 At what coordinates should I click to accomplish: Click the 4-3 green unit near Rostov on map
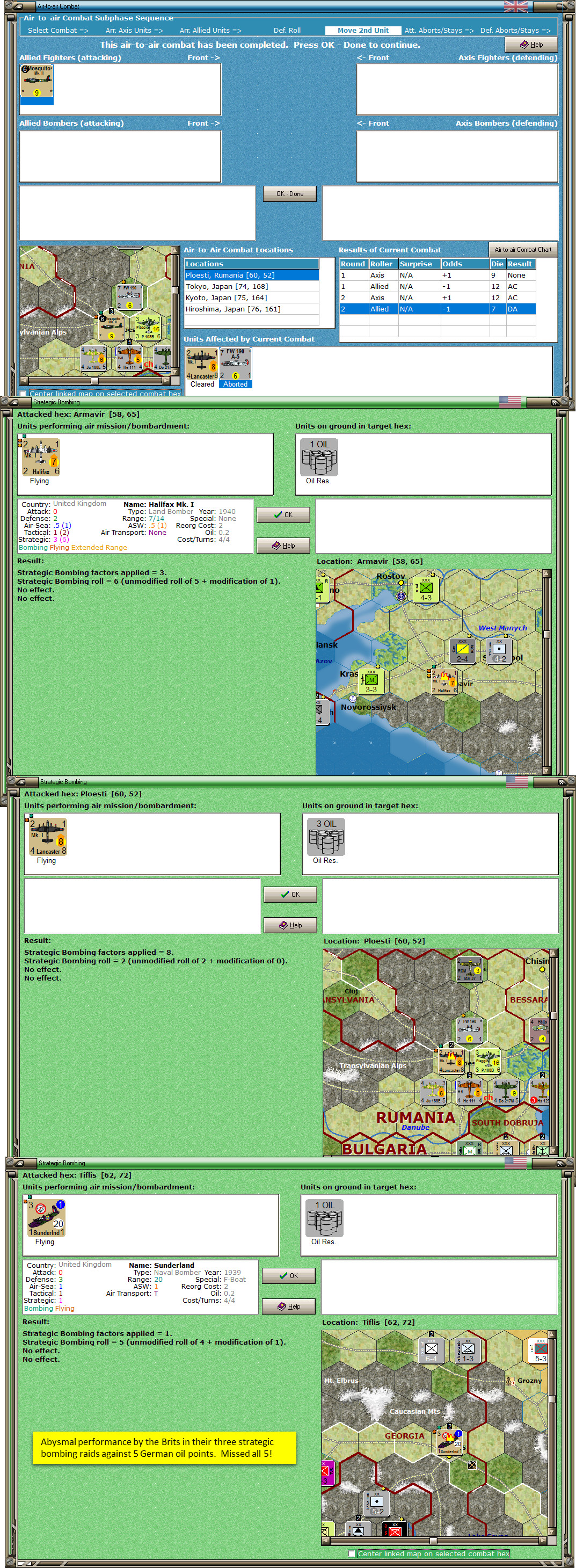click(x=426, y=589)
